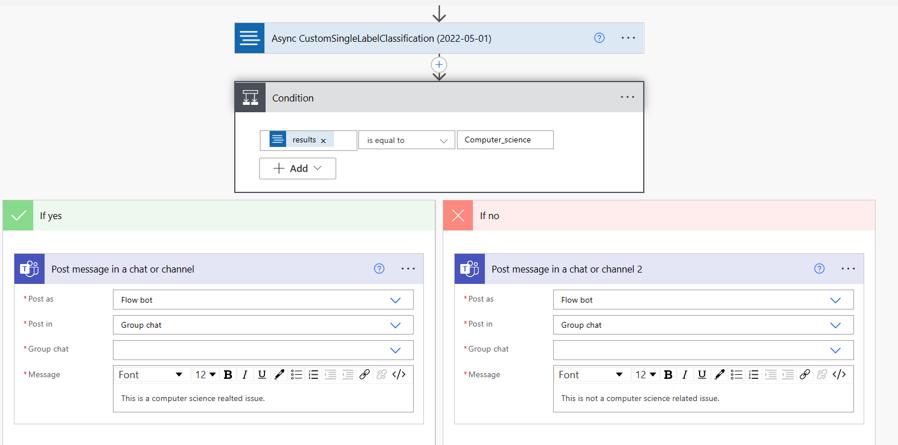Open Font dropdown in If no message editor
This screenshot has height=445, width=898.
coord(590,375)
